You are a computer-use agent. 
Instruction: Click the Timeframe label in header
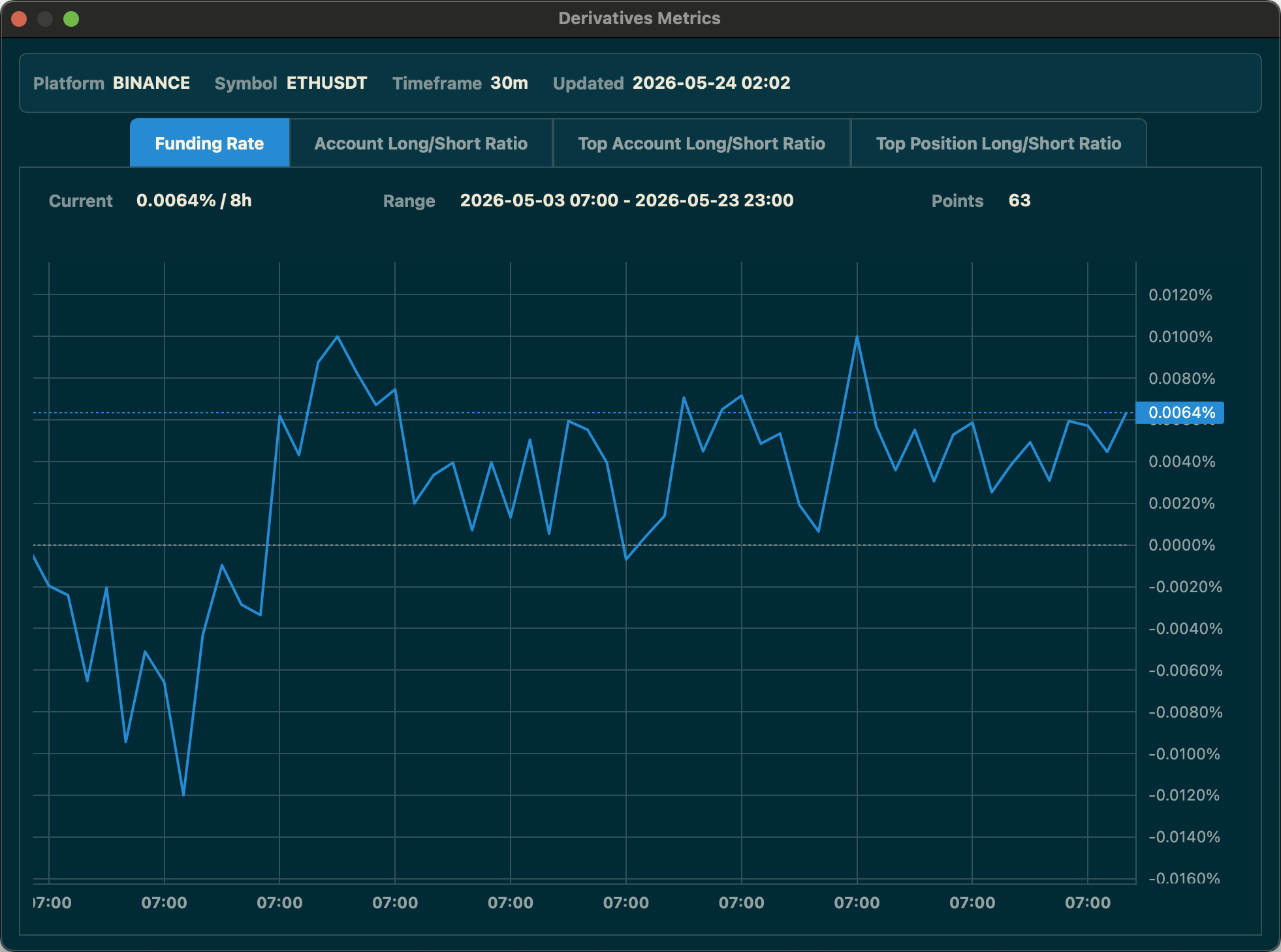pos(437,84)
